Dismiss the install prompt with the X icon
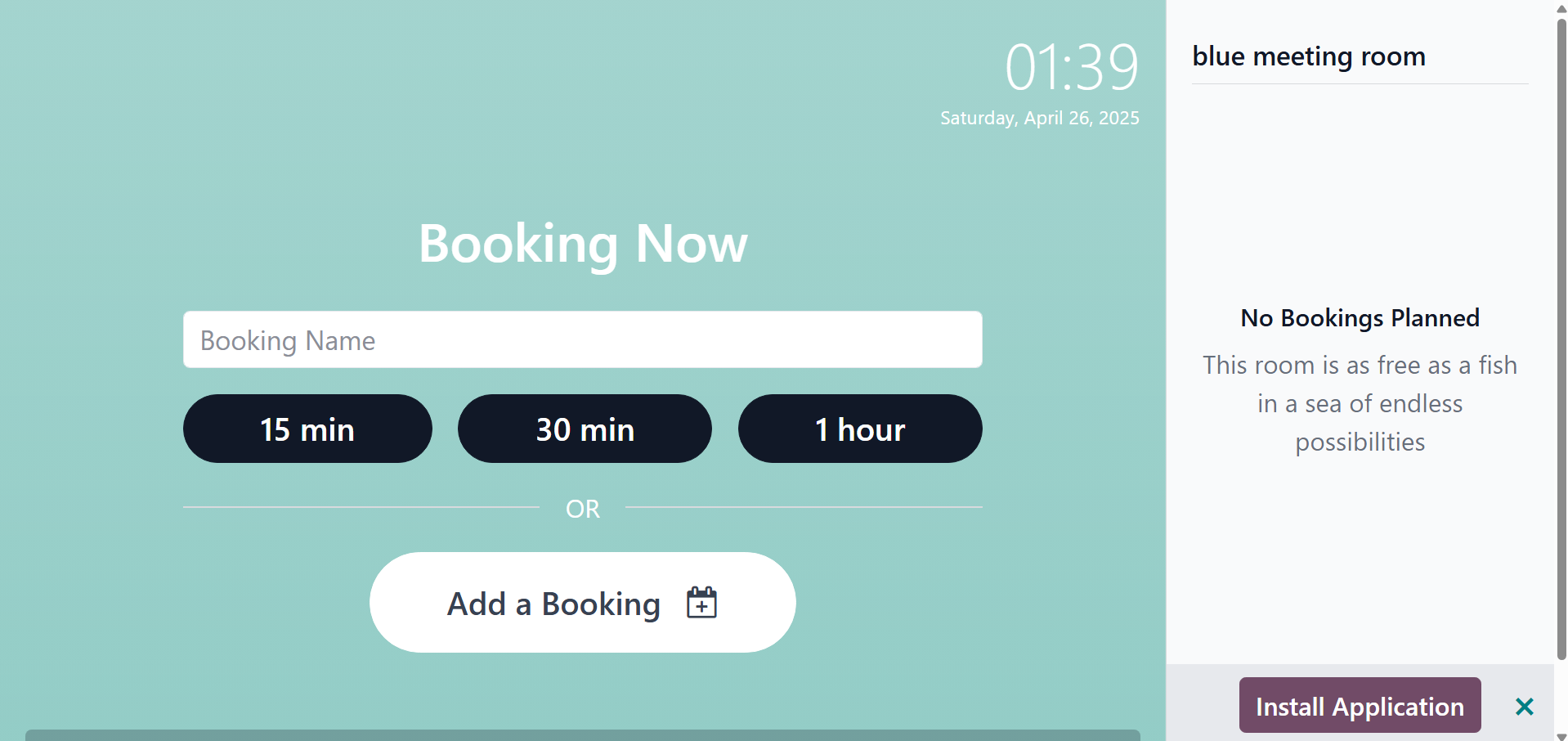This screenshot has width=1568, height=741. coord(1524,707)
